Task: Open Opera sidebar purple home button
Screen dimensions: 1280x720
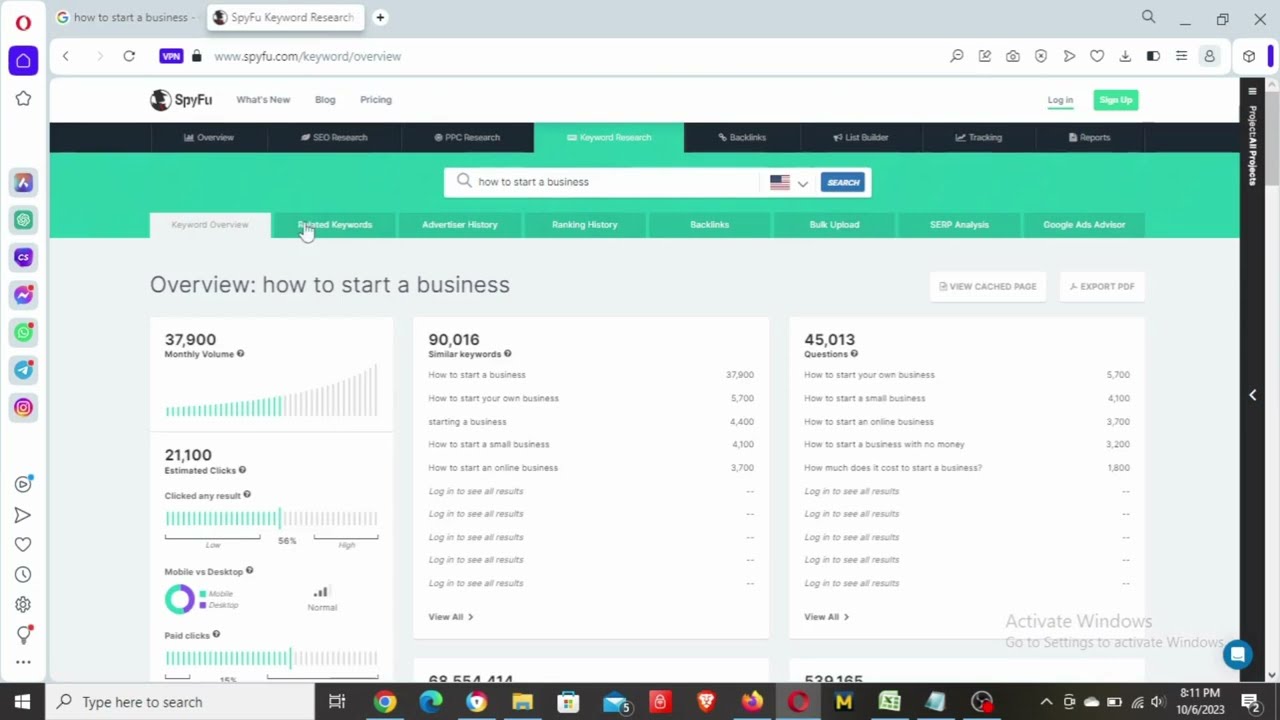Action: [23, 60]
